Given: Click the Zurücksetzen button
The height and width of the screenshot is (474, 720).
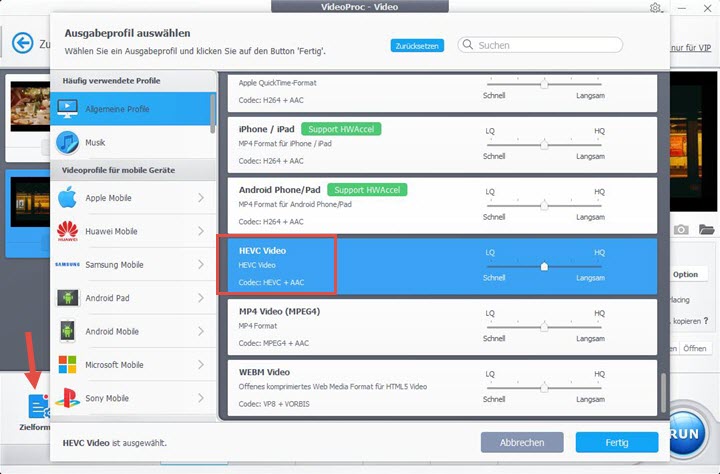Looking at the screenshot, I should [x=417, y=45].
